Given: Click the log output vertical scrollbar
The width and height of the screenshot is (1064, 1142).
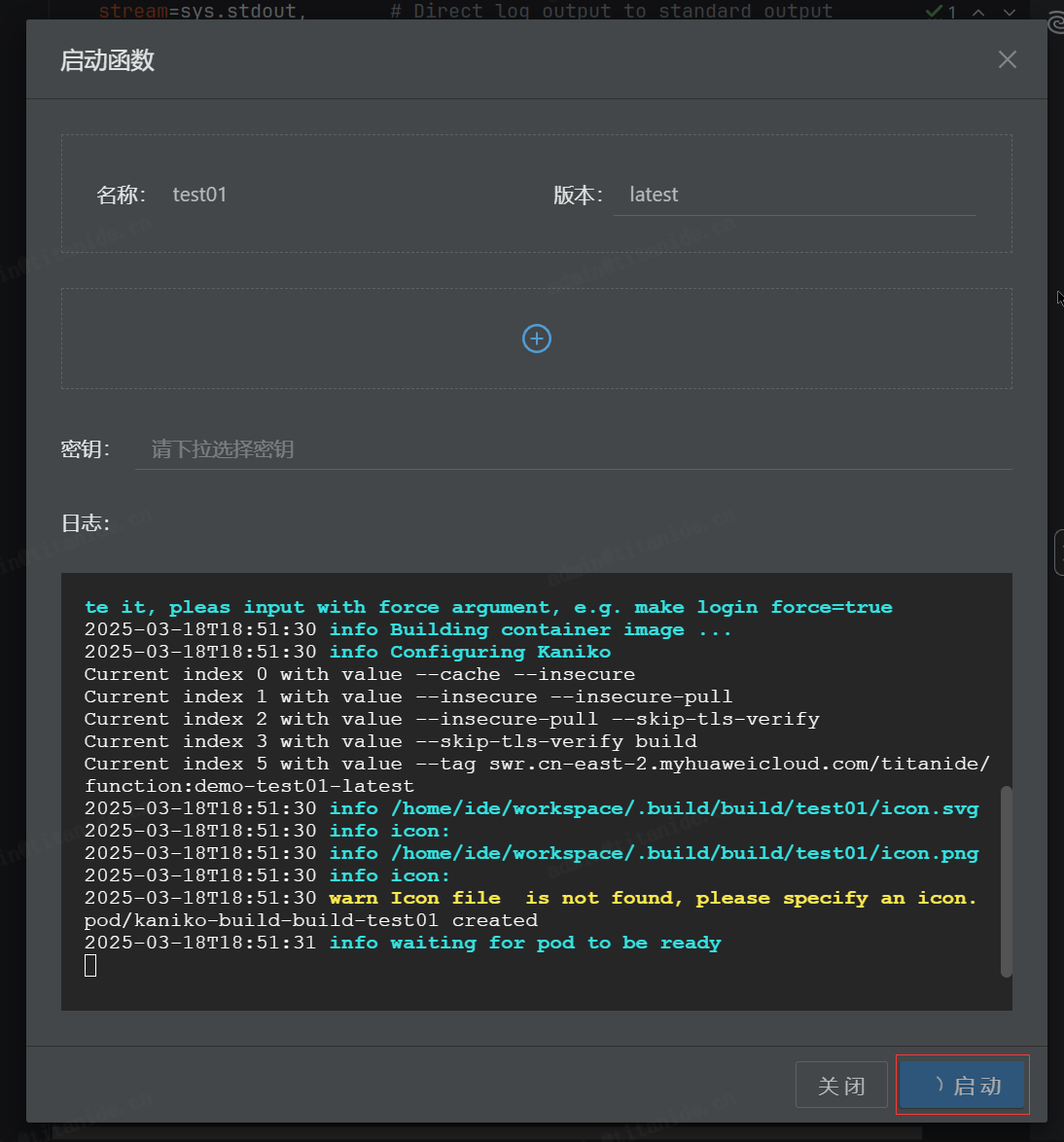Looking at the screenshot, I should click(1006, 880).
